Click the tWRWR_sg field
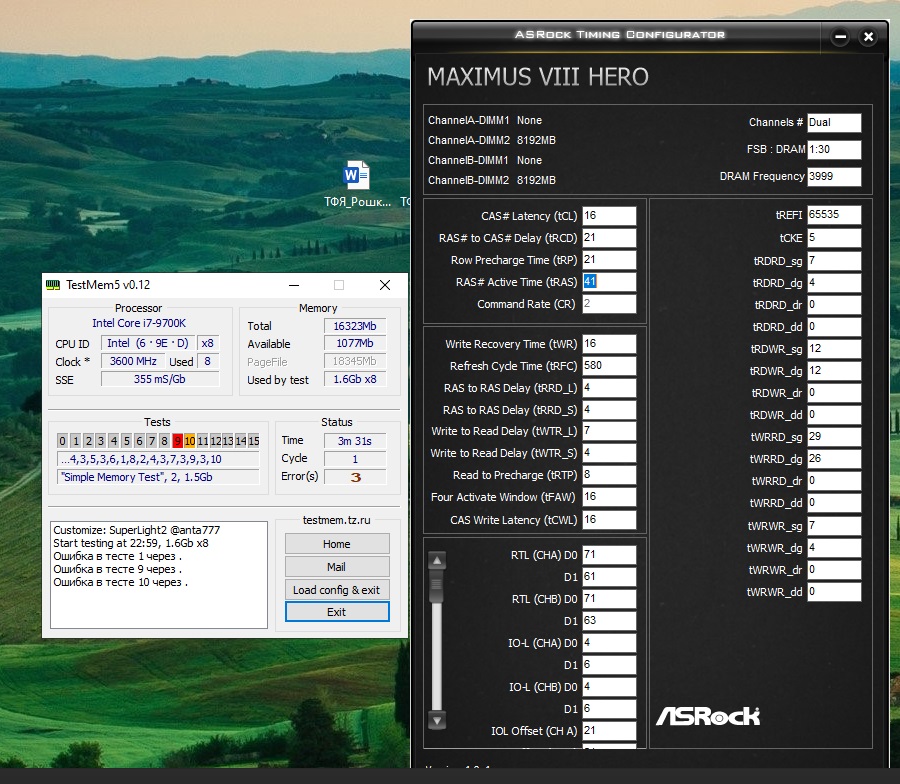The width and height of the screenshot is (900, 784). click(x=834, y=526)
